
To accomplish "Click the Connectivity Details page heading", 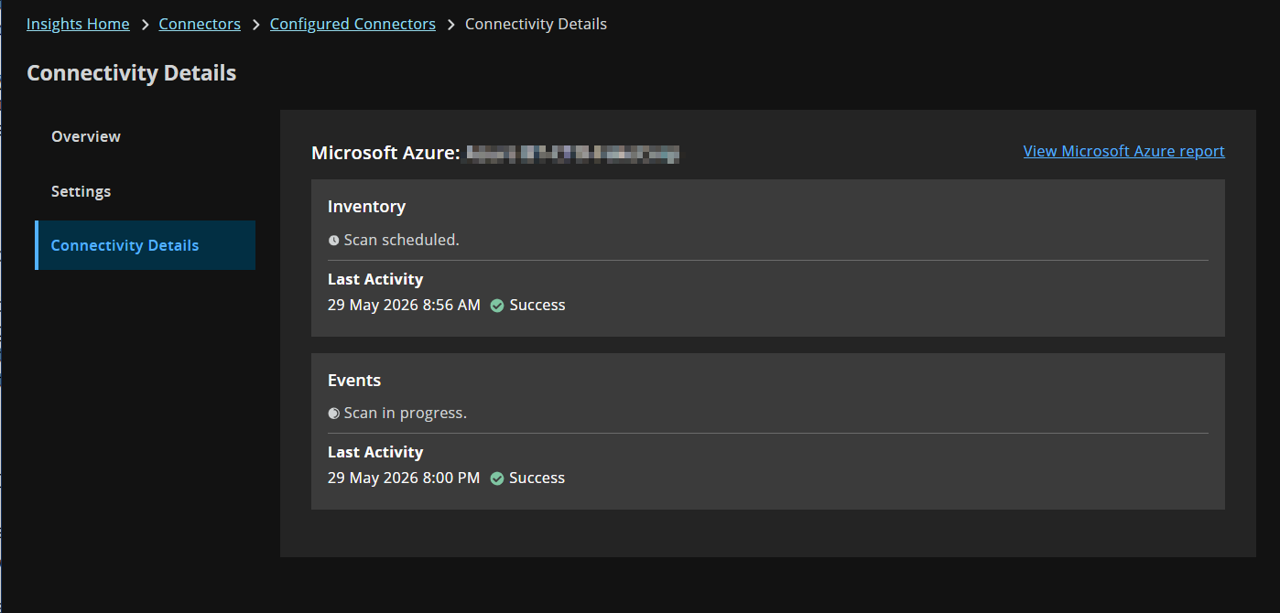I will pyautogui.click(x=132, y=73).
